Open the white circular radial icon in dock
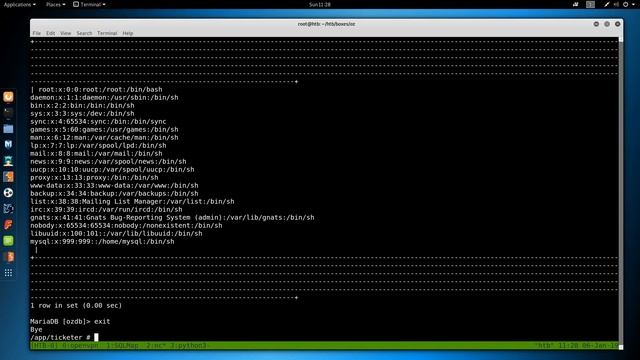 8,193
